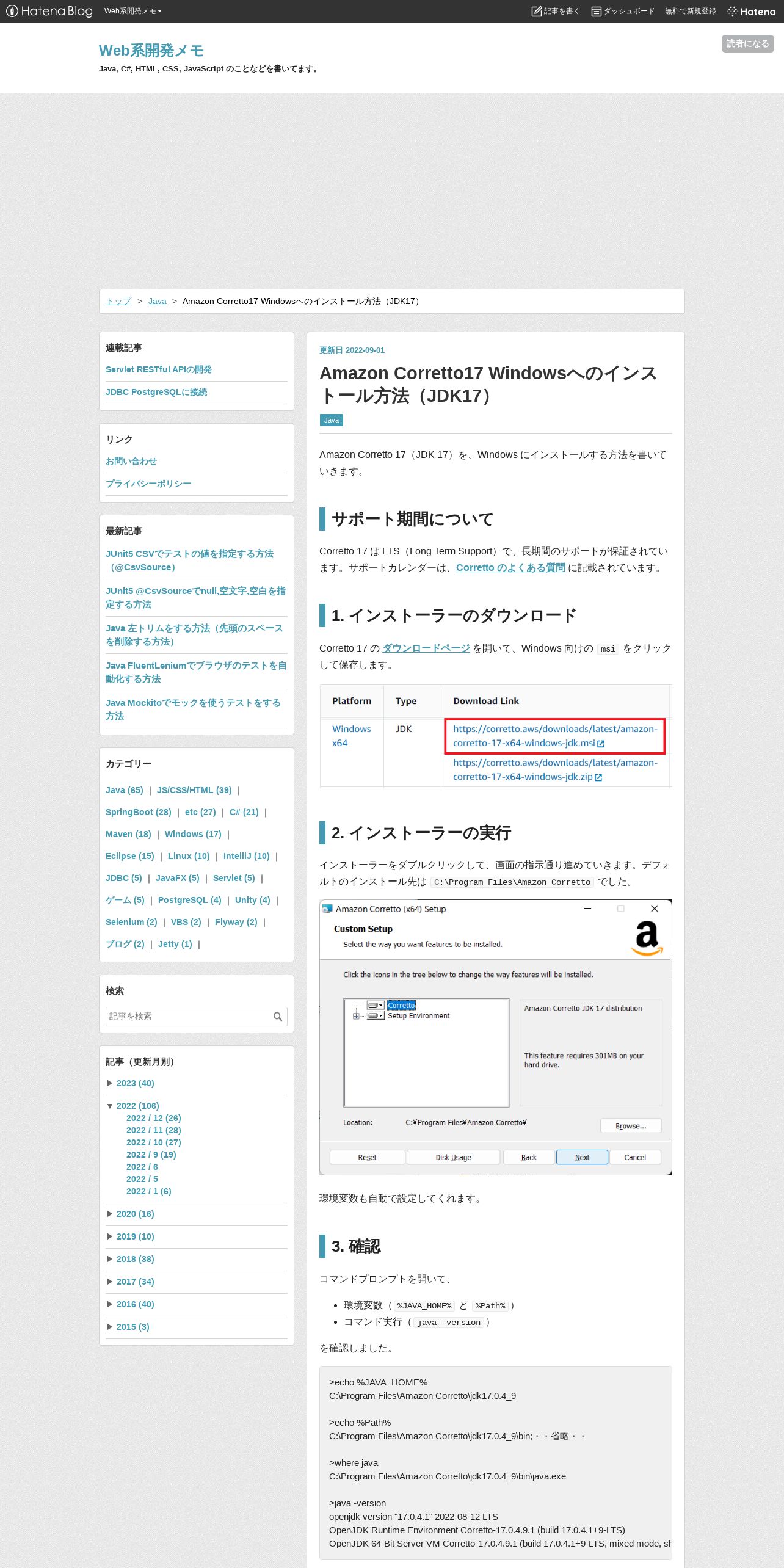Click the Java tag under article title
Image resolution: width=784 pixels, height=1568 pixels.
(332, 420)
